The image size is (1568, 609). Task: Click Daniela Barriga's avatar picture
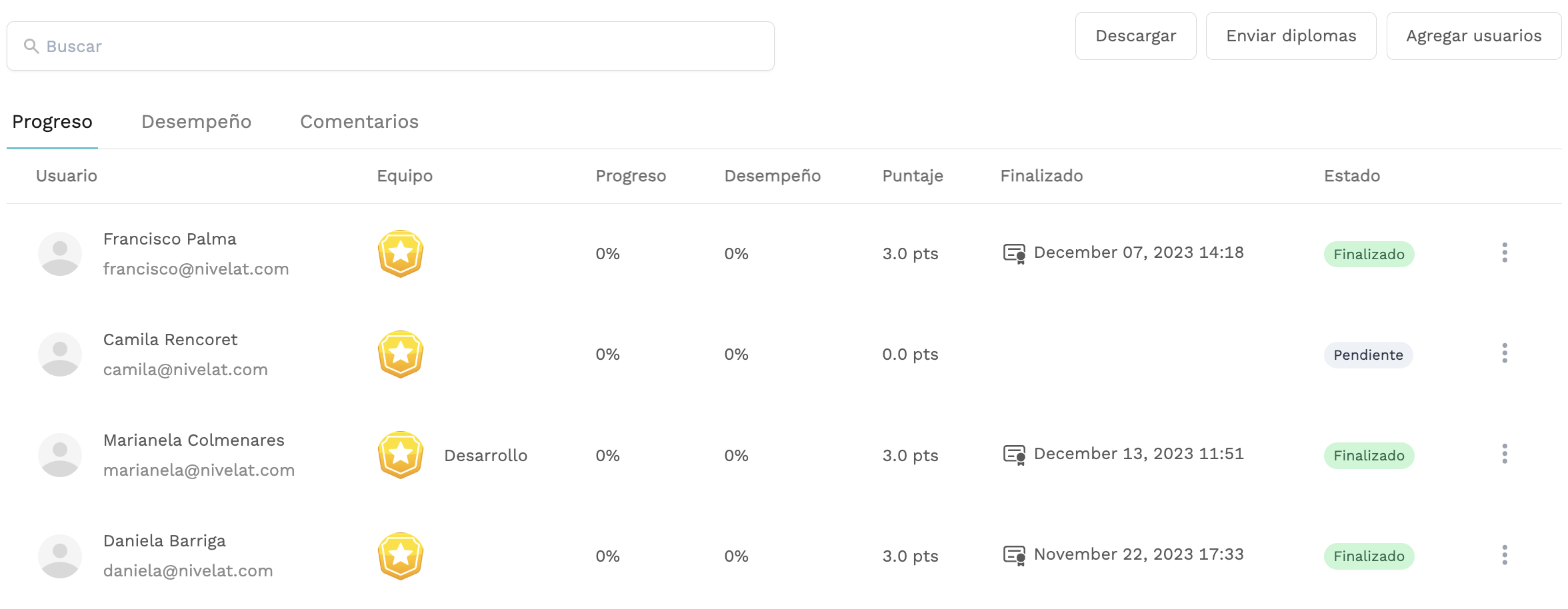pos(60,556)
